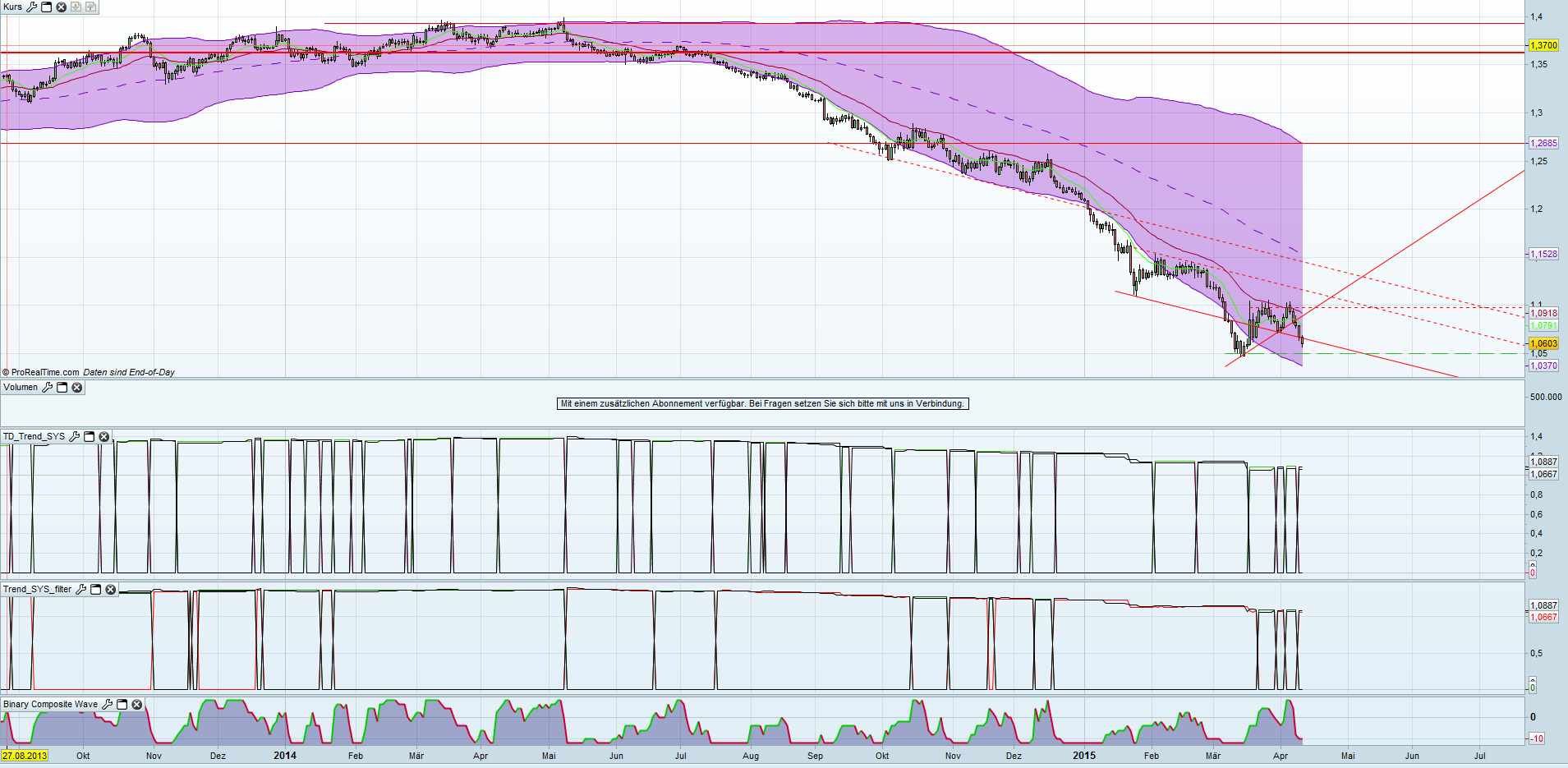The height and width of the screenshot is (768, 1568).
Task: Remove the Volumen indicator panel
Action: pos(77,388)
